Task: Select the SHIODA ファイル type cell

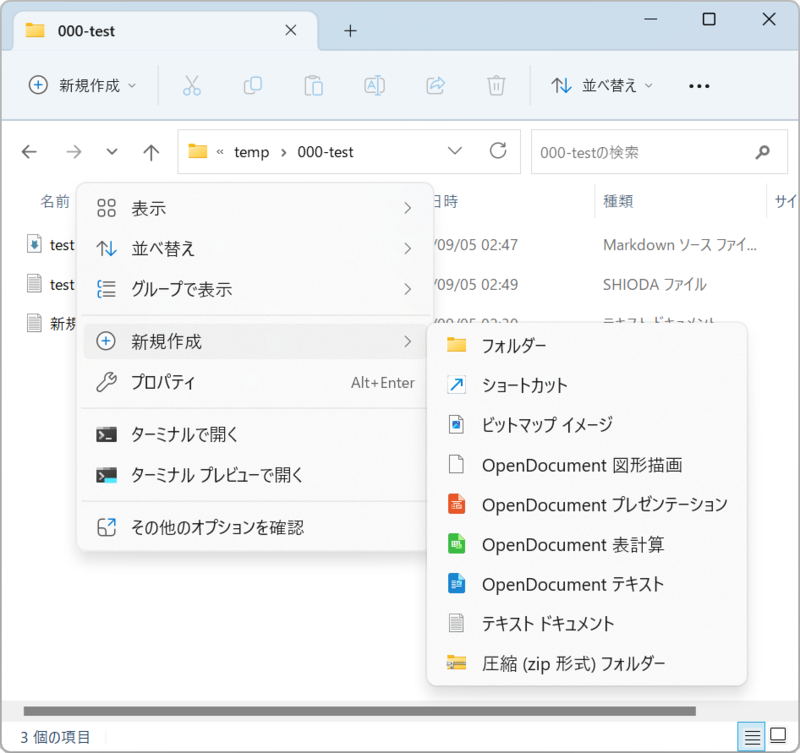Action: coord(655,284)
